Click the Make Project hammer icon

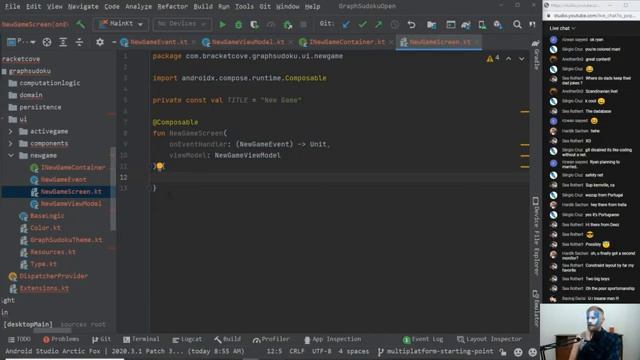click(80, 24)
